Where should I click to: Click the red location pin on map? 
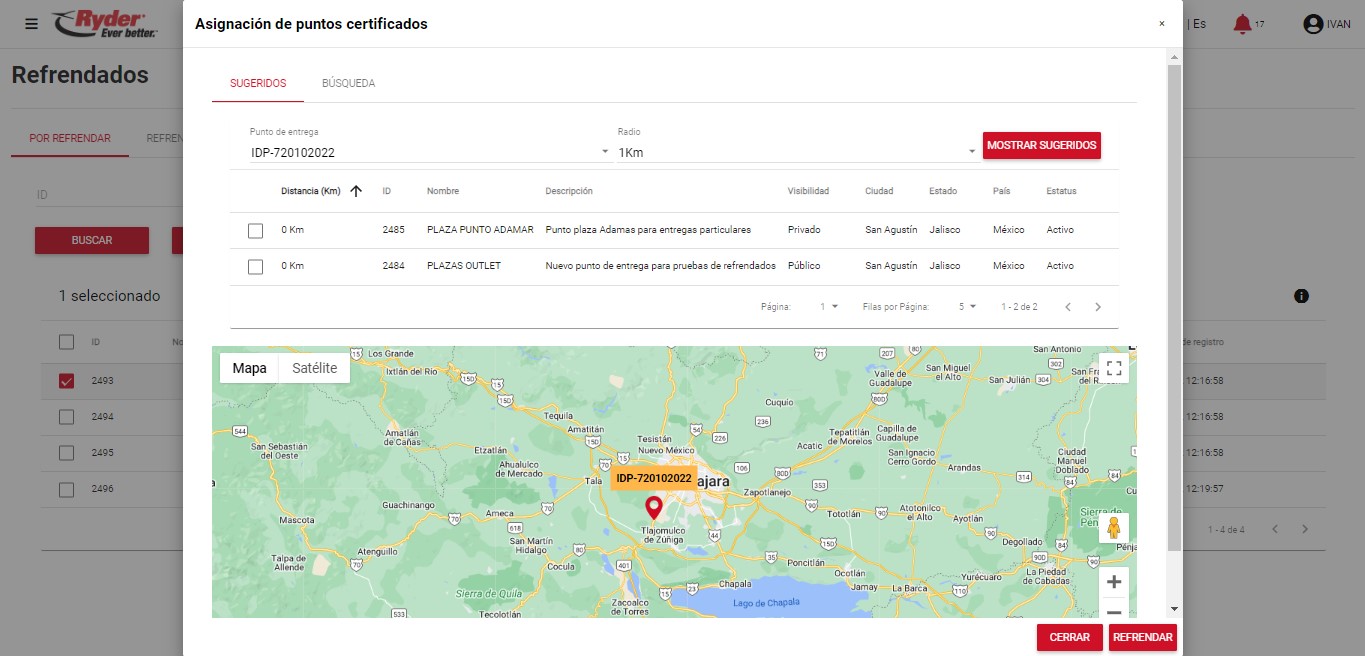[654, 507]
